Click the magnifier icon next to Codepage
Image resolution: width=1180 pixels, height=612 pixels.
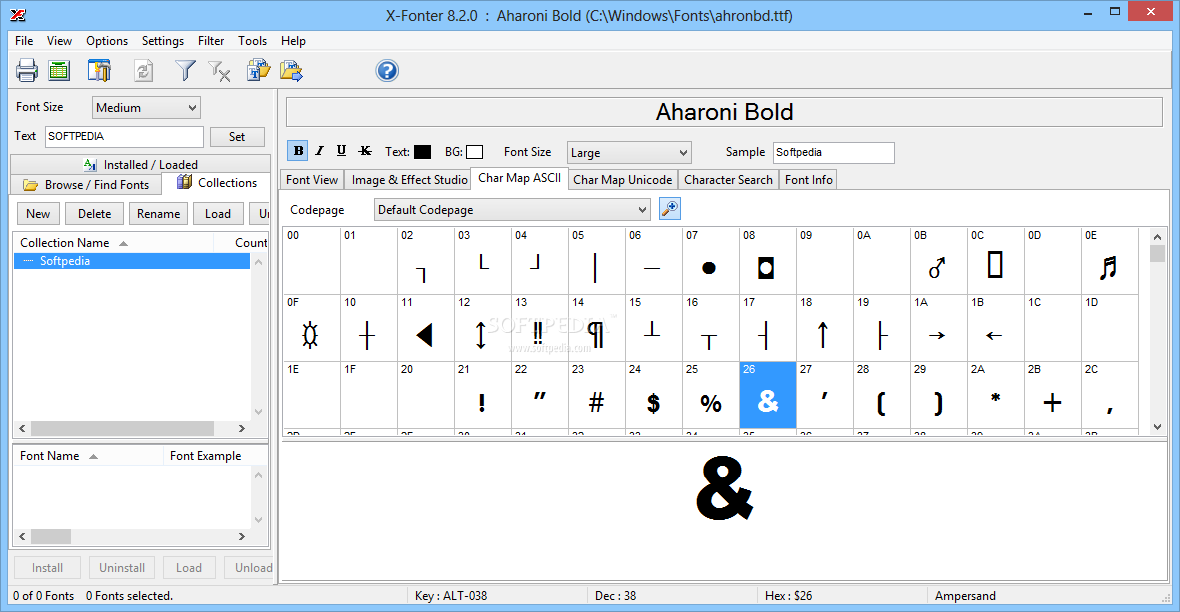click(670, 209)
